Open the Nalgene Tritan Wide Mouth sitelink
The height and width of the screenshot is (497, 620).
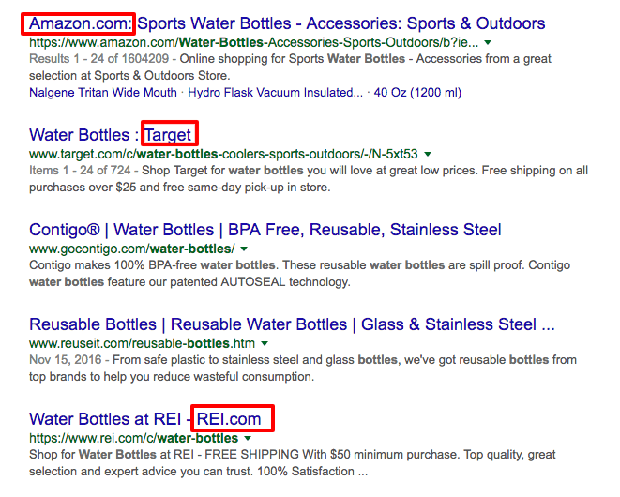click(103, 93)
